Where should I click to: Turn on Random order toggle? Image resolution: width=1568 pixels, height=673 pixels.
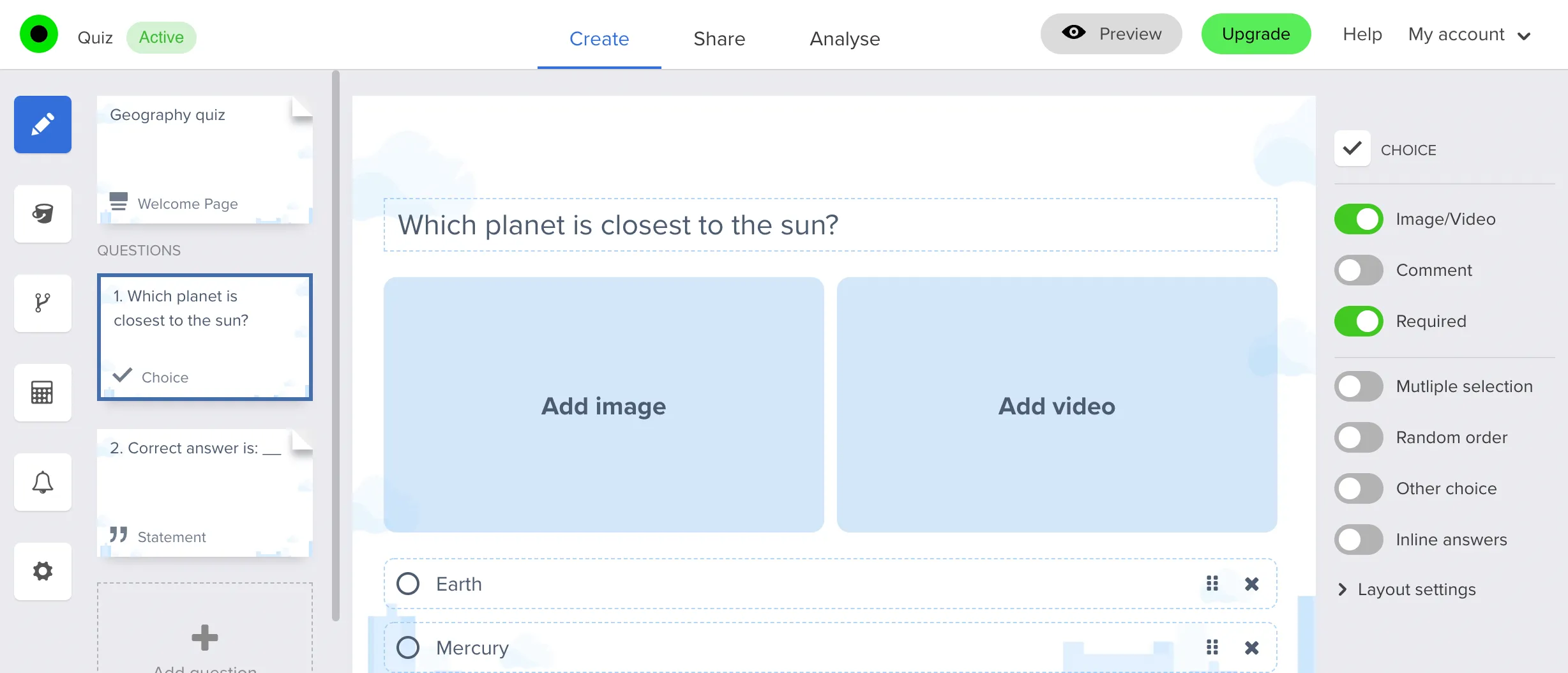click(x=1359, y=437)
